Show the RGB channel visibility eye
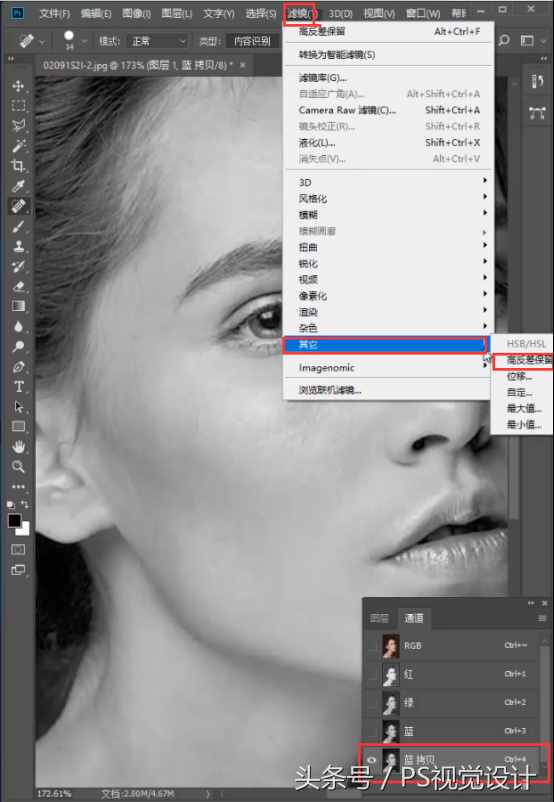554x802 pixels. click(x=372, y=646)
